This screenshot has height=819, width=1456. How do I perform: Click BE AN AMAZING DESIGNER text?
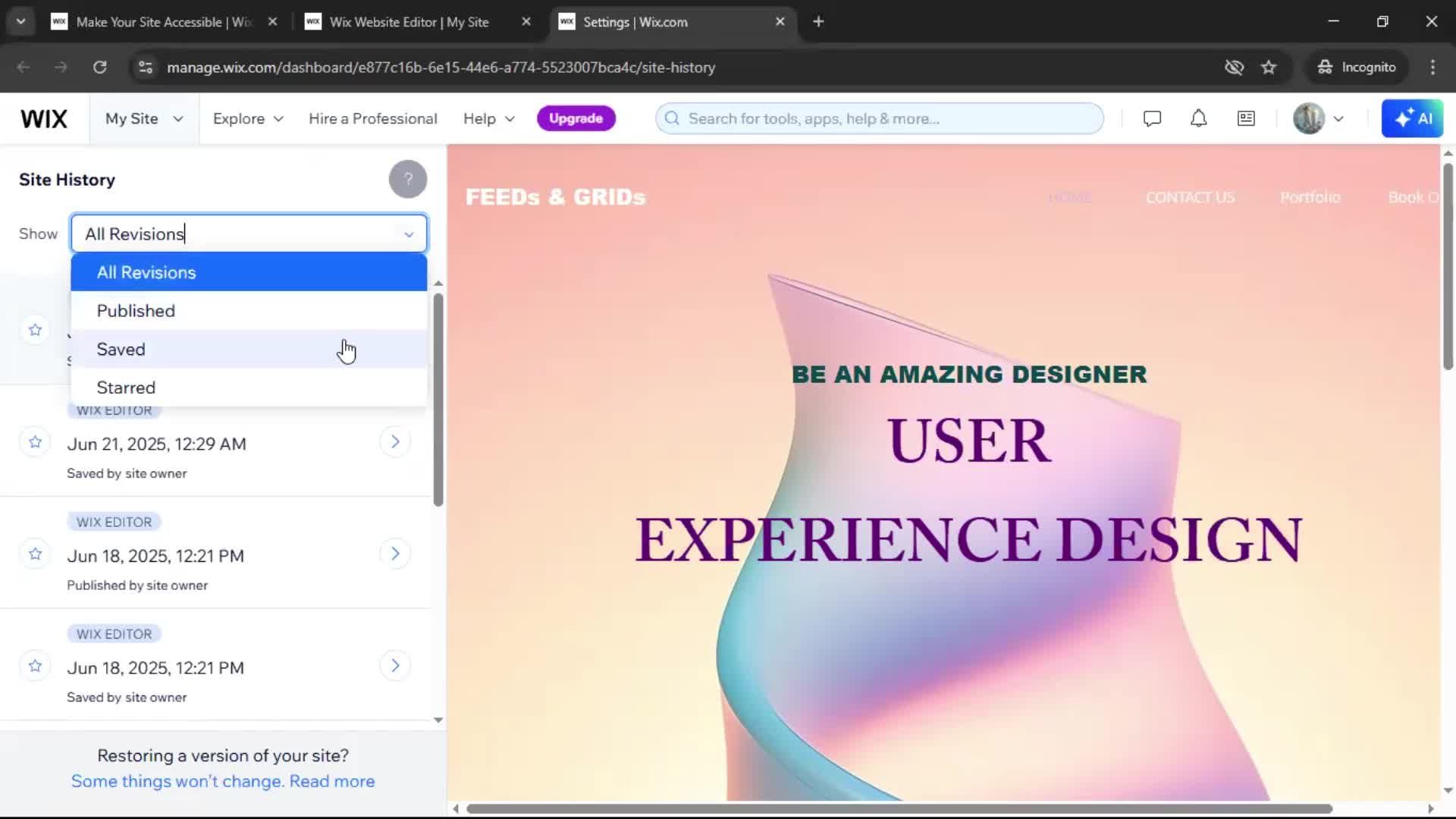point(969,375)
